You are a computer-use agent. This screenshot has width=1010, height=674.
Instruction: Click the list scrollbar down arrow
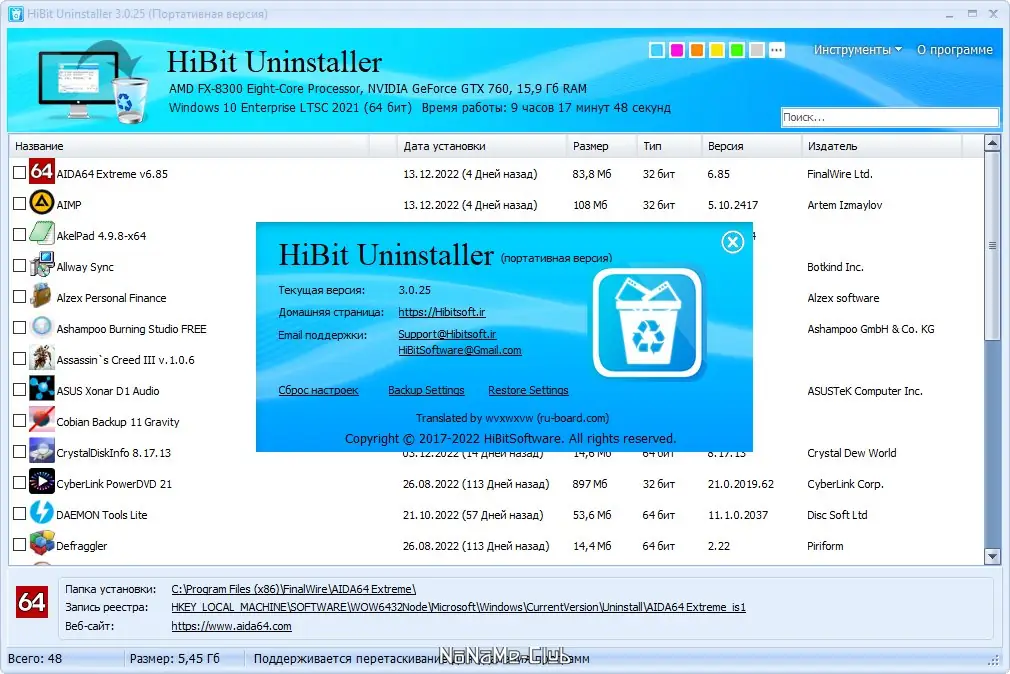point(992,556)
